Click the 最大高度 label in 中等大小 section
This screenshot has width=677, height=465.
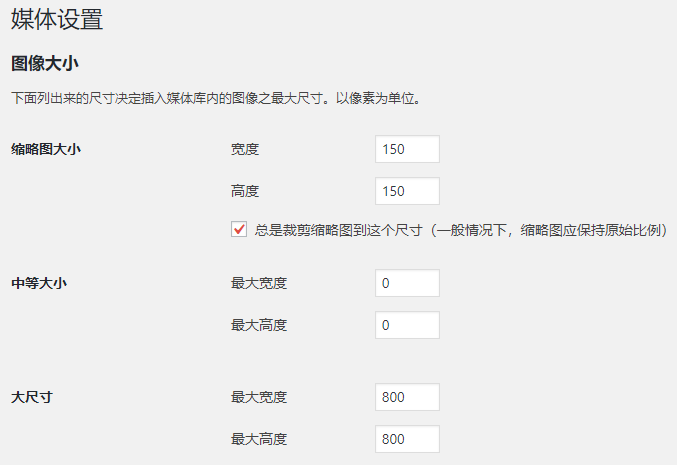tap(259, 325)
